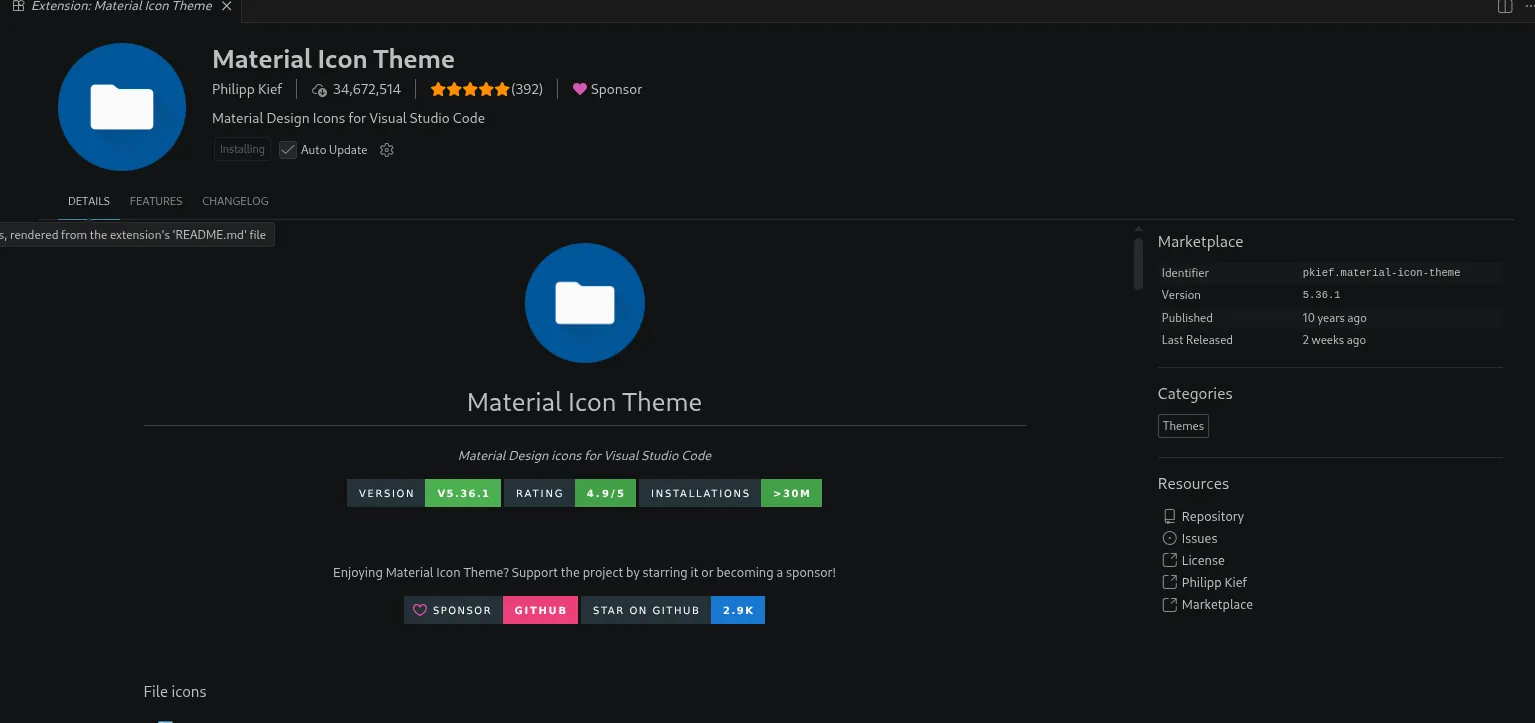1535x723 pixels.
Task: Click the install count cloud icon
Action: point(319,90)
